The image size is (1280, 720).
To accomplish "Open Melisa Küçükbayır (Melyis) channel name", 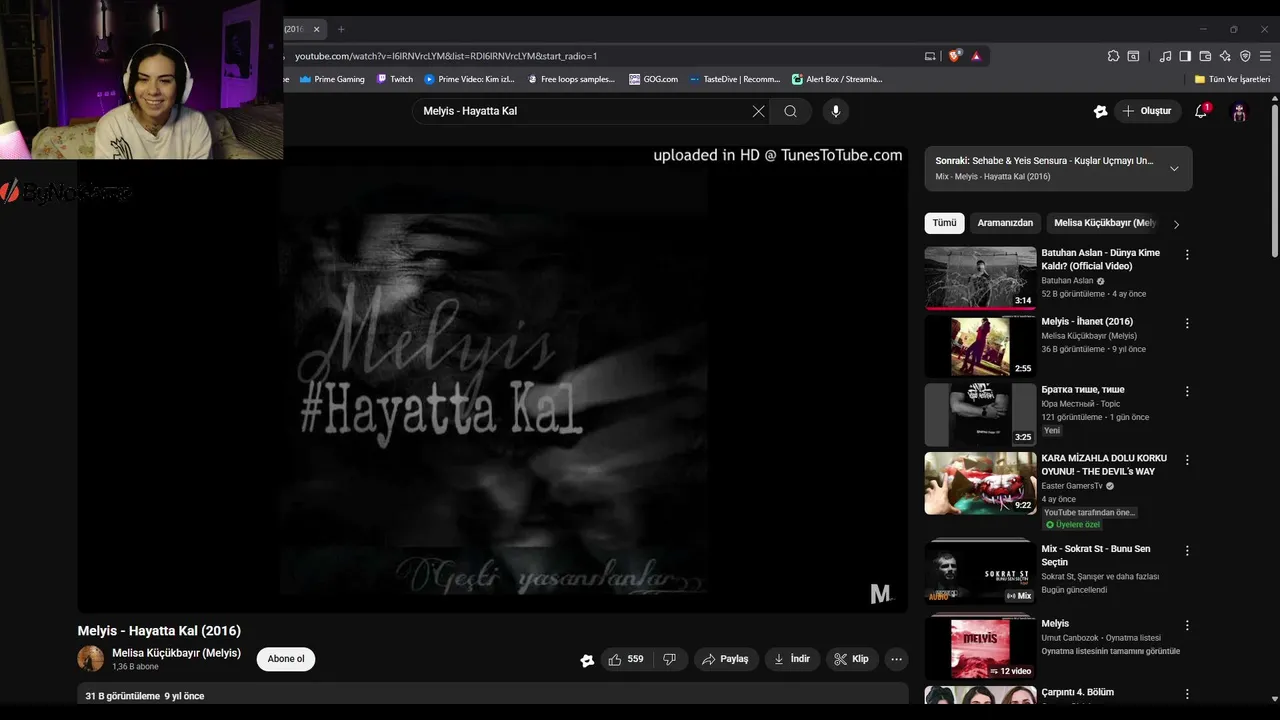I will [x=176, y=653].
